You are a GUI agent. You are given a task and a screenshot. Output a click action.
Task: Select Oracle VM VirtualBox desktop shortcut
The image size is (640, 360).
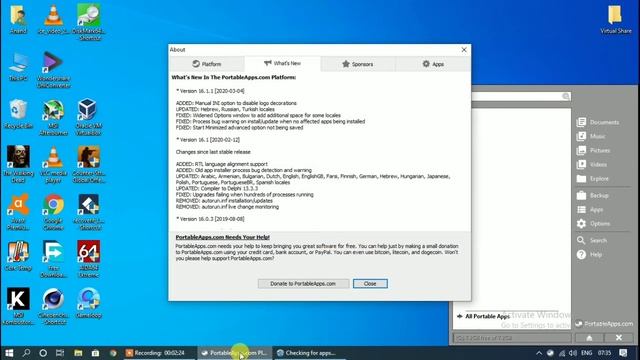88,117
